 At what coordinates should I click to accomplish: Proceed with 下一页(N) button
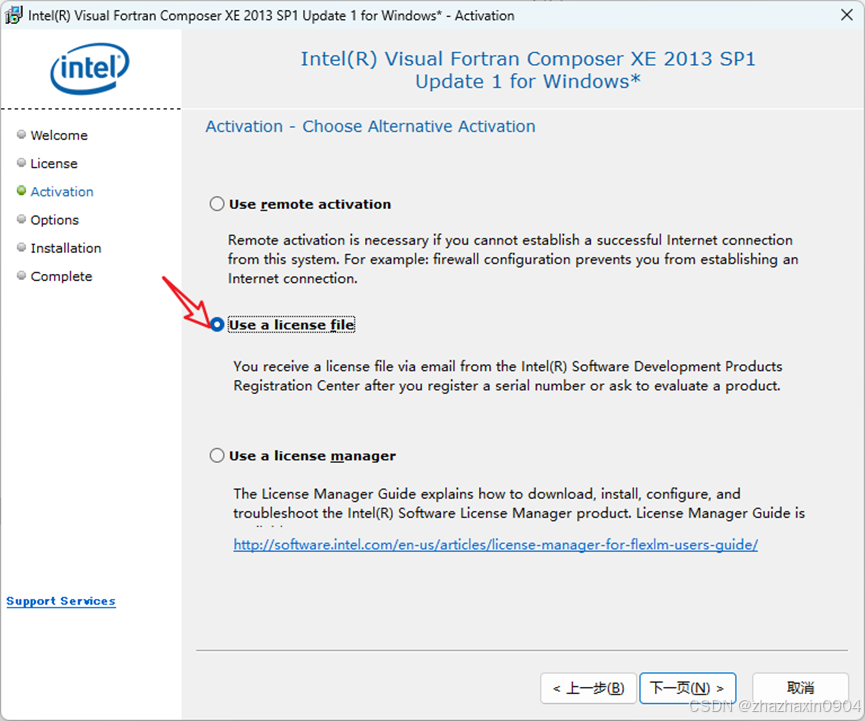687,688
